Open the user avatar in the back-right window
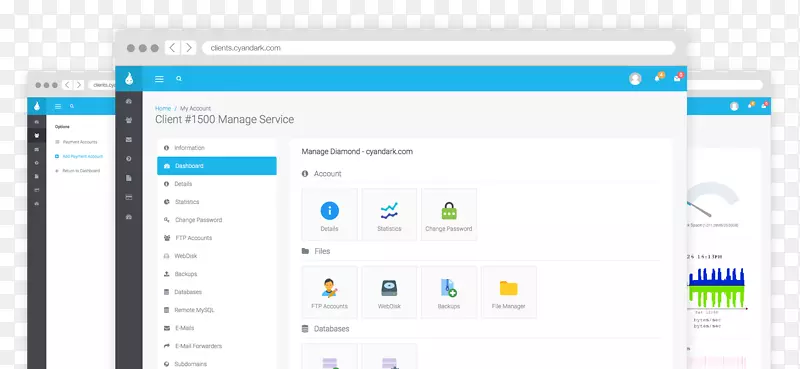 pyautogui.click(x=734, y=106)
